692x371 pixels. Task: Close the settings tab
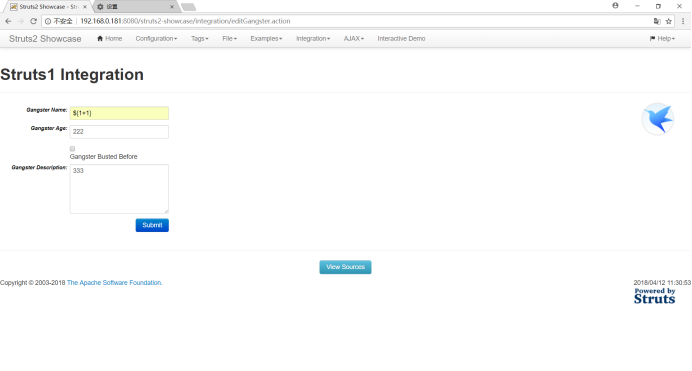172,7
